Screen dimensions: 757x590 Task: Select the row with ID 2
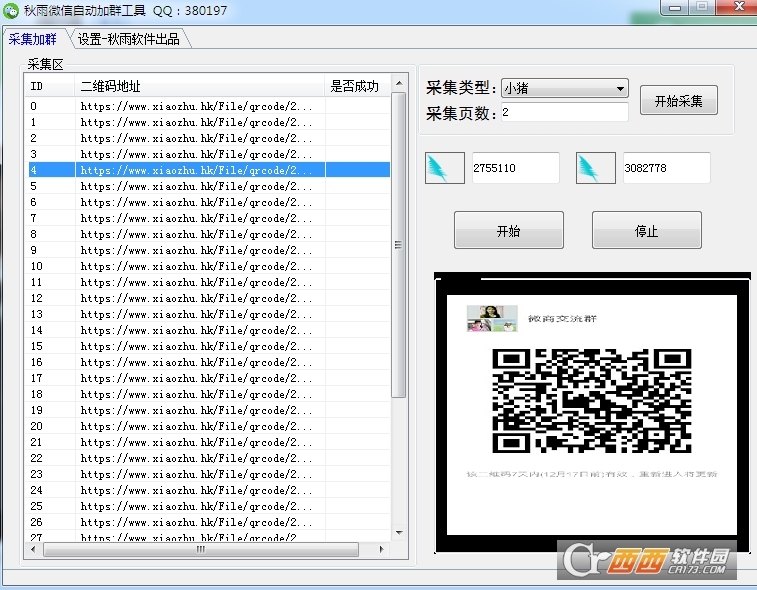[208, 138]
